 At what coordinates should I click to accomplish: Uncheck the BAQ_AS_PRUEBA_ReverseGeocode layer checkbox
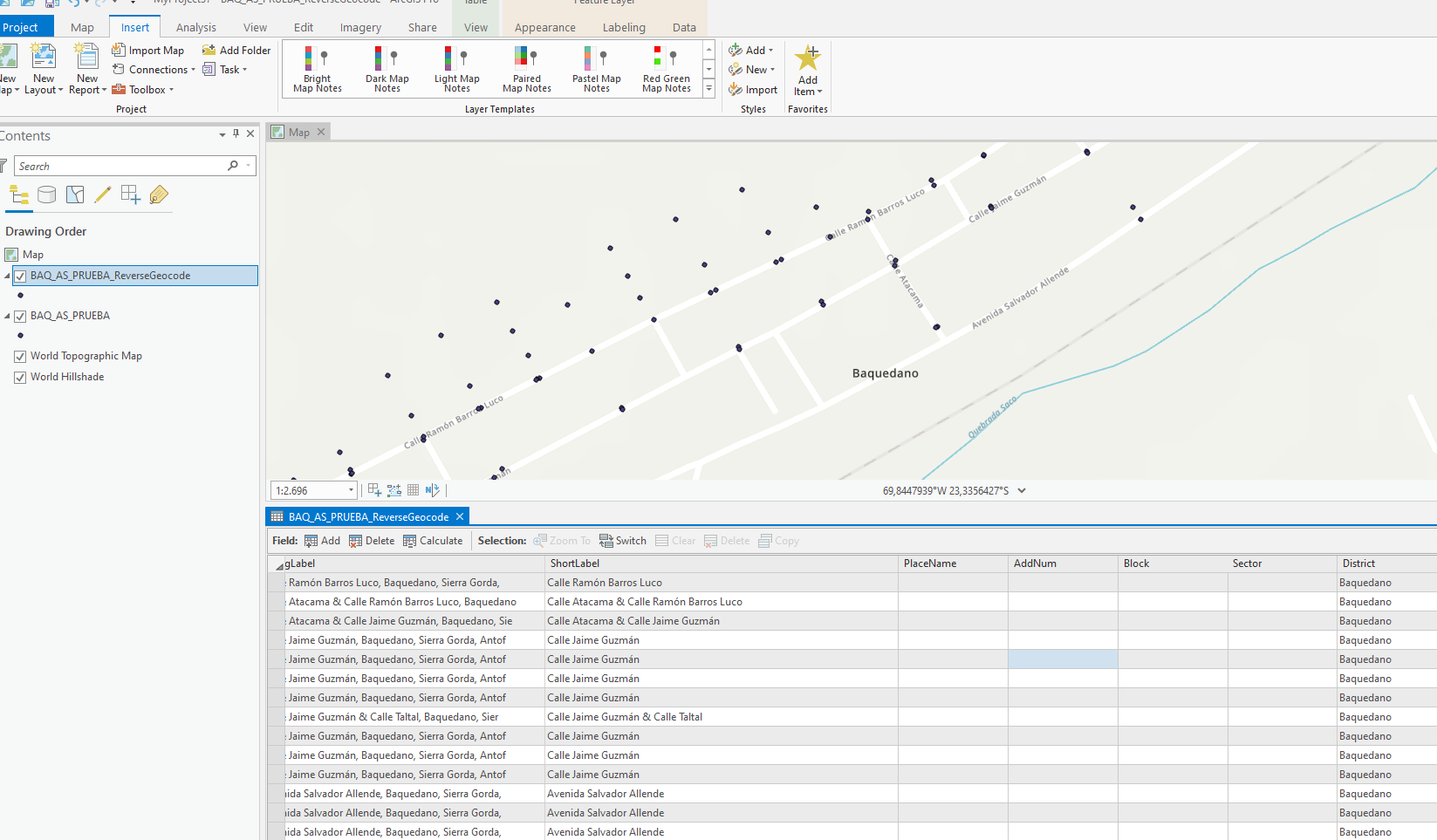tap(20, 277)
